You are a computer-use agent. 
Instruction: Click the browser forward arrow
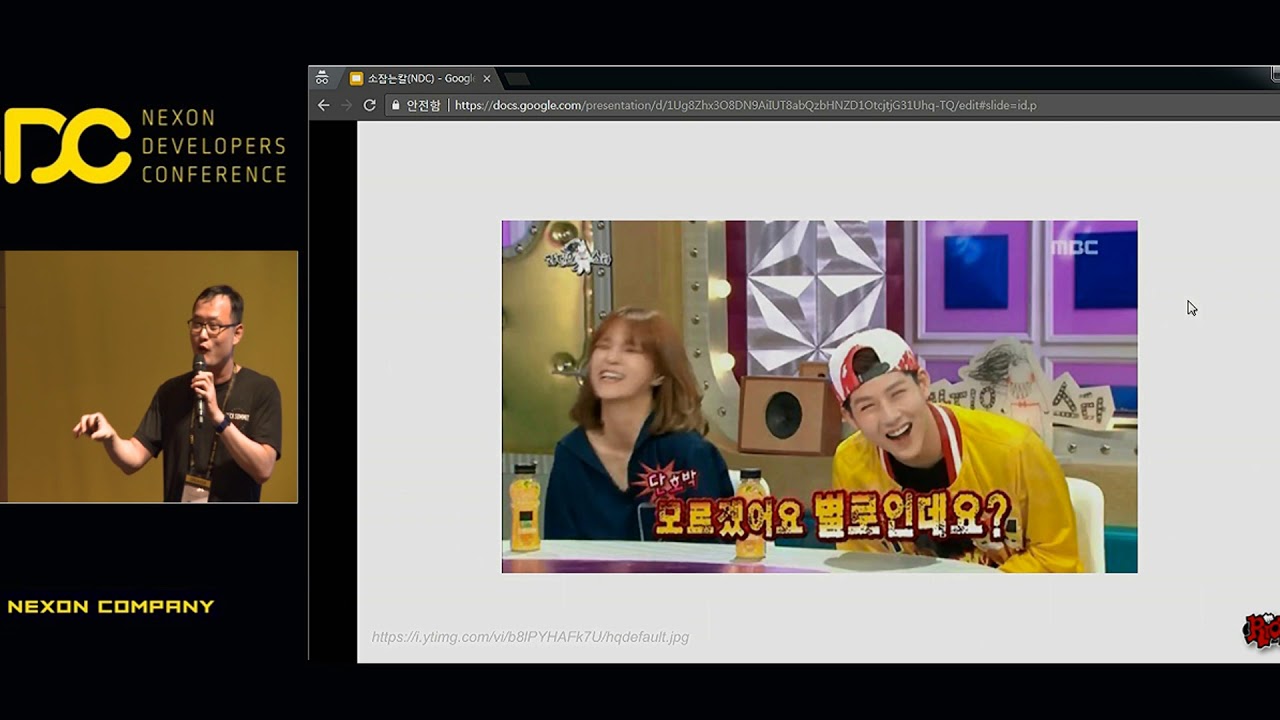click(347, 105)
